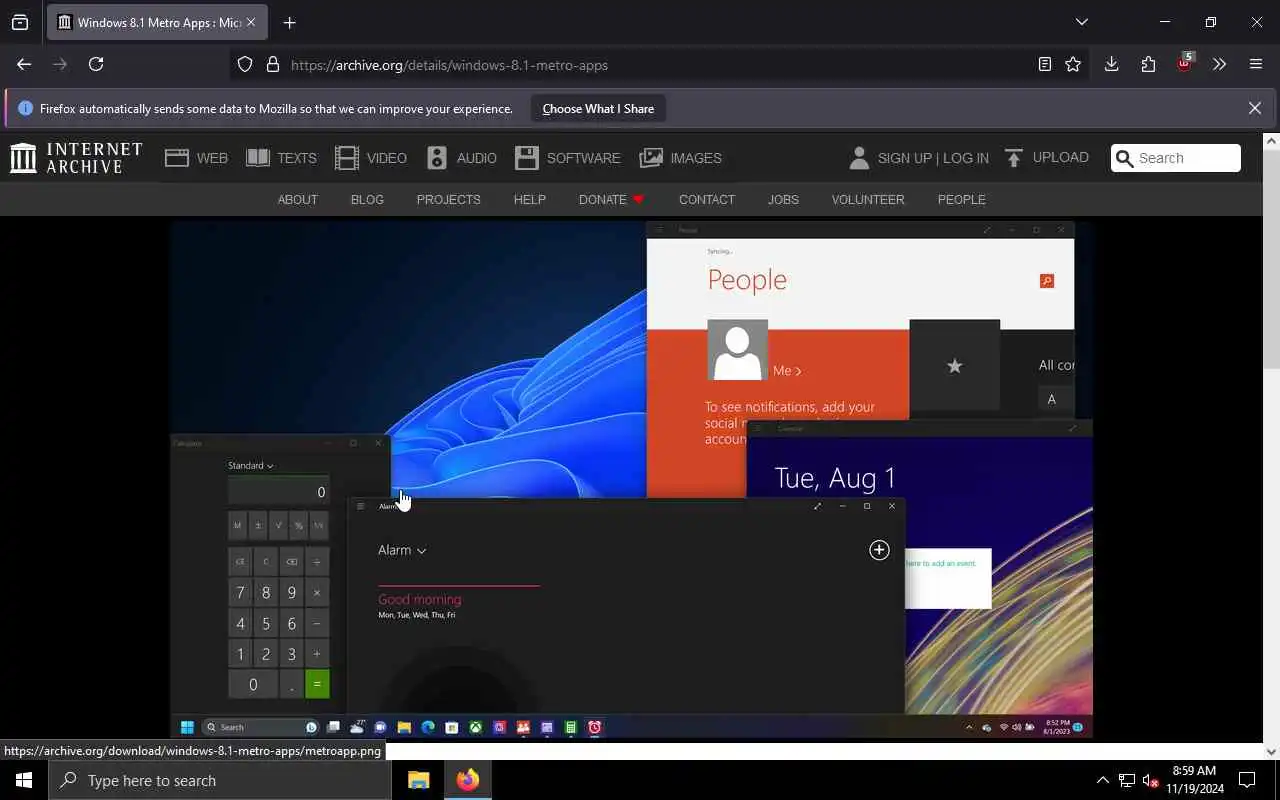Image resolution: width=1280 pixels, height=800 pixels.
Task: Open the ABOUT page link
Action: 297,199
